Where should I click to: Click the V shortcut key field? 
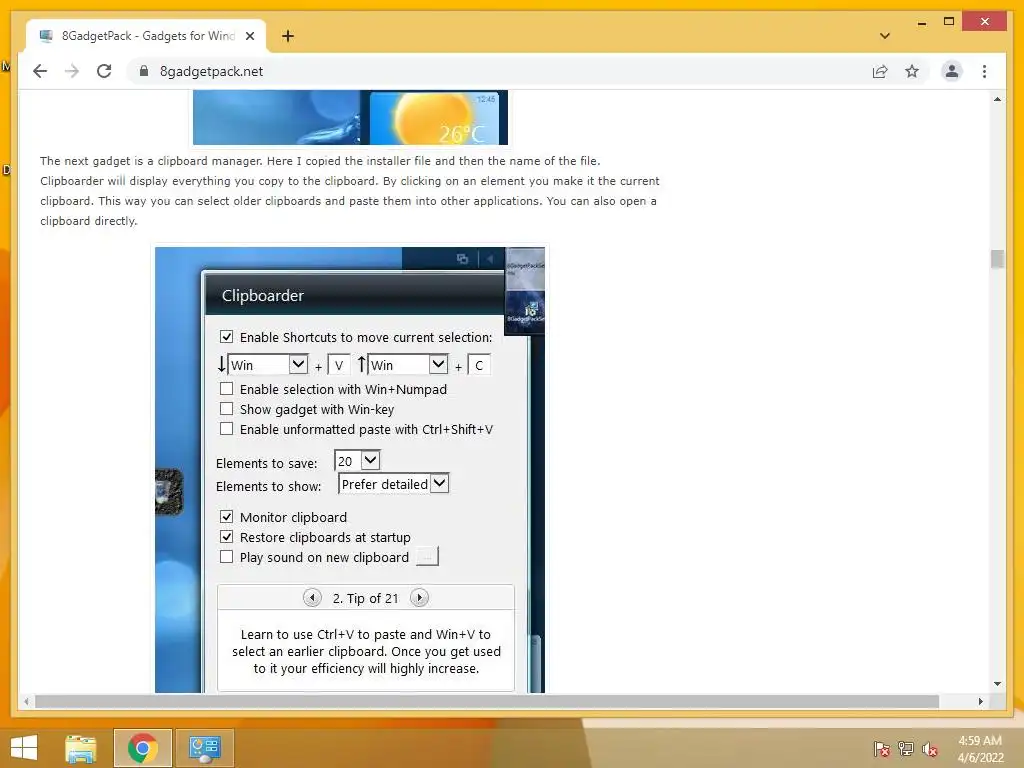click(x=338, y=365)
